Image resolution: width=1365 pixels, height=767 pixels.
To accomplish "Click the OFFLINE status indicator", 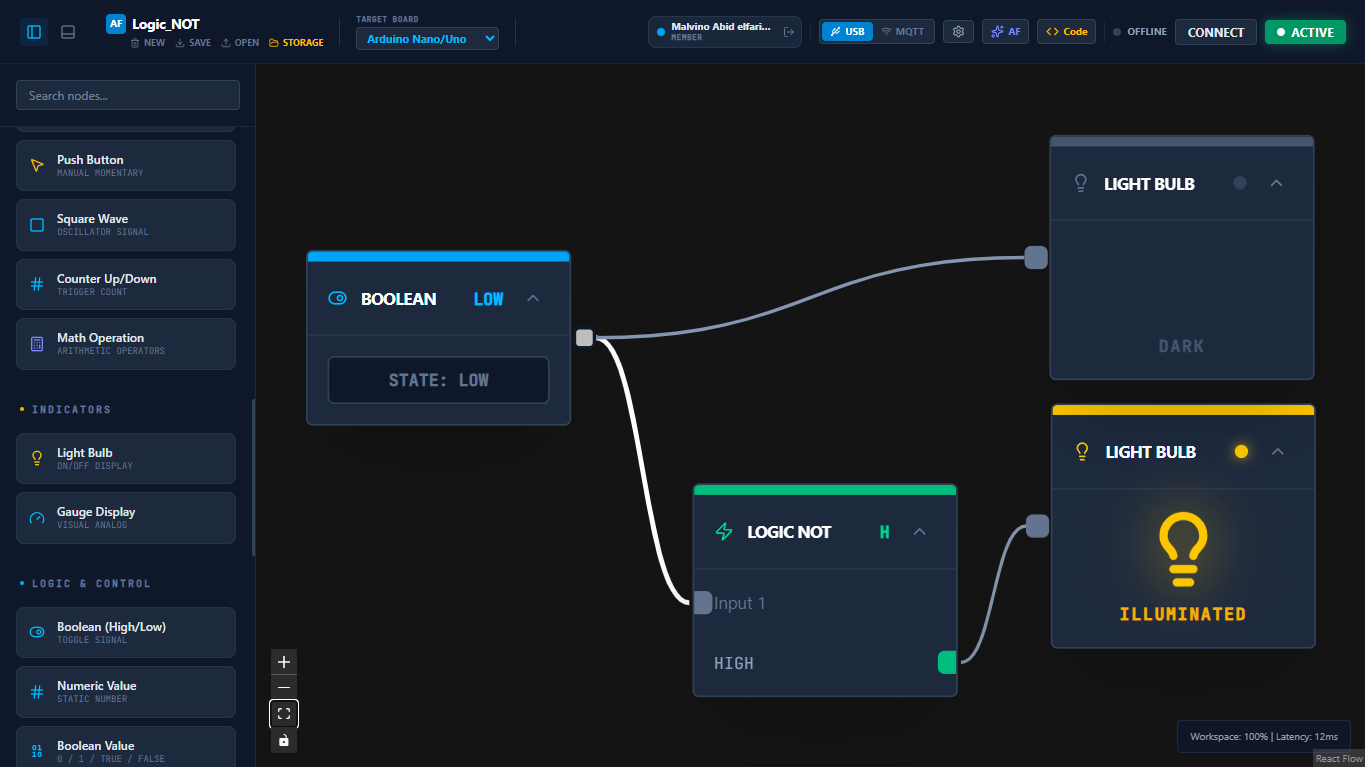I will click(x=1140, y=32).
